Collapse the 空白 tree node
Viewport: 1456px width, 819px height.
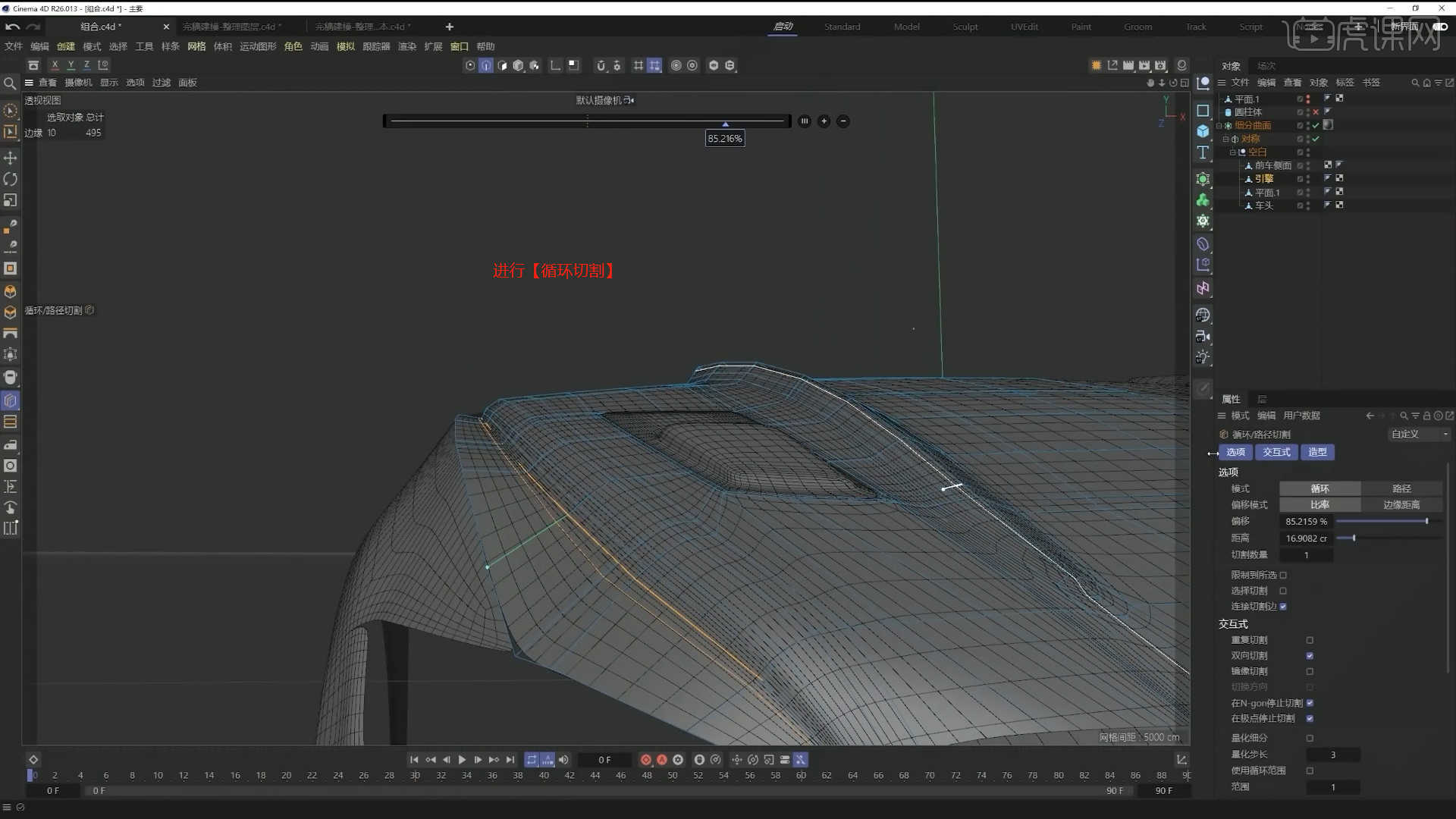pyautogui.click(x=1232, y=152)
